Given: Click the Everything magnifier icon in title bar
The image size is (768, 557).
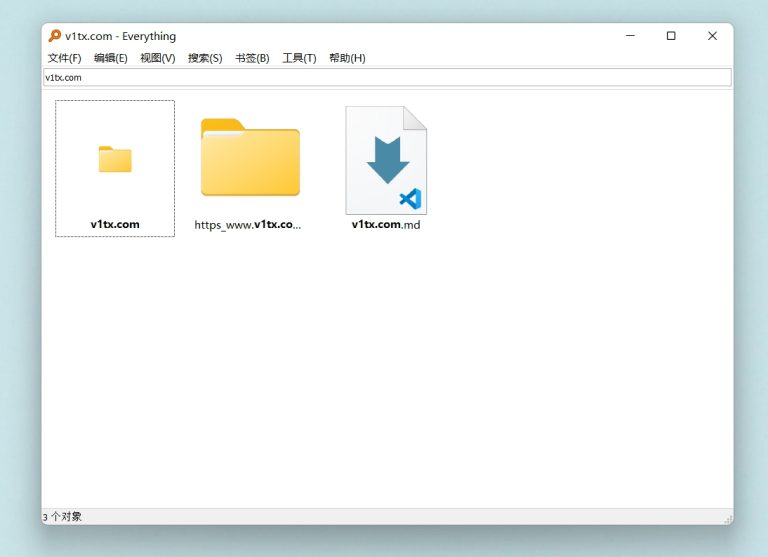Looking at the screenshot, I should click(54, 36).
